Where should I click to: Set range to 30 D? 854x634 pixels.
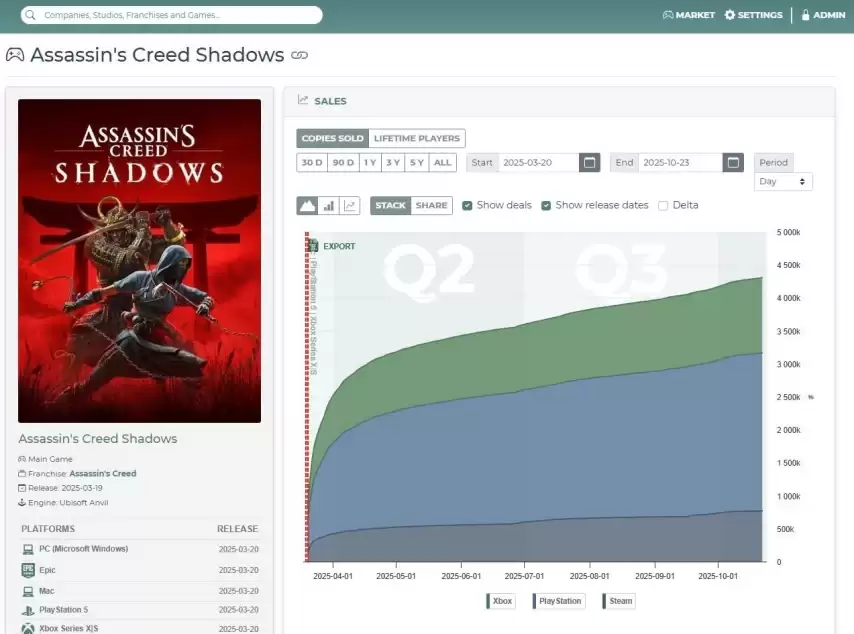(x=312, y=162)
